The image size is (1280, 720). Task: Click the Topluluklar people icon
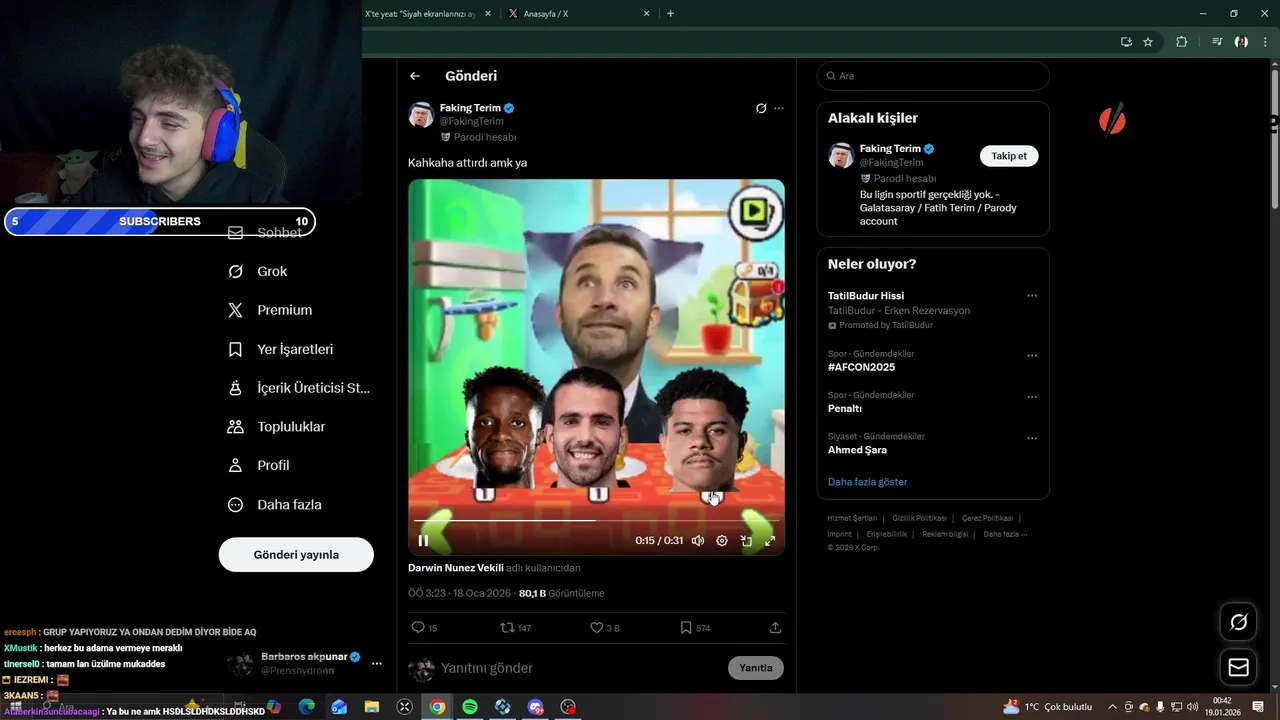click(x=236, y=427)
